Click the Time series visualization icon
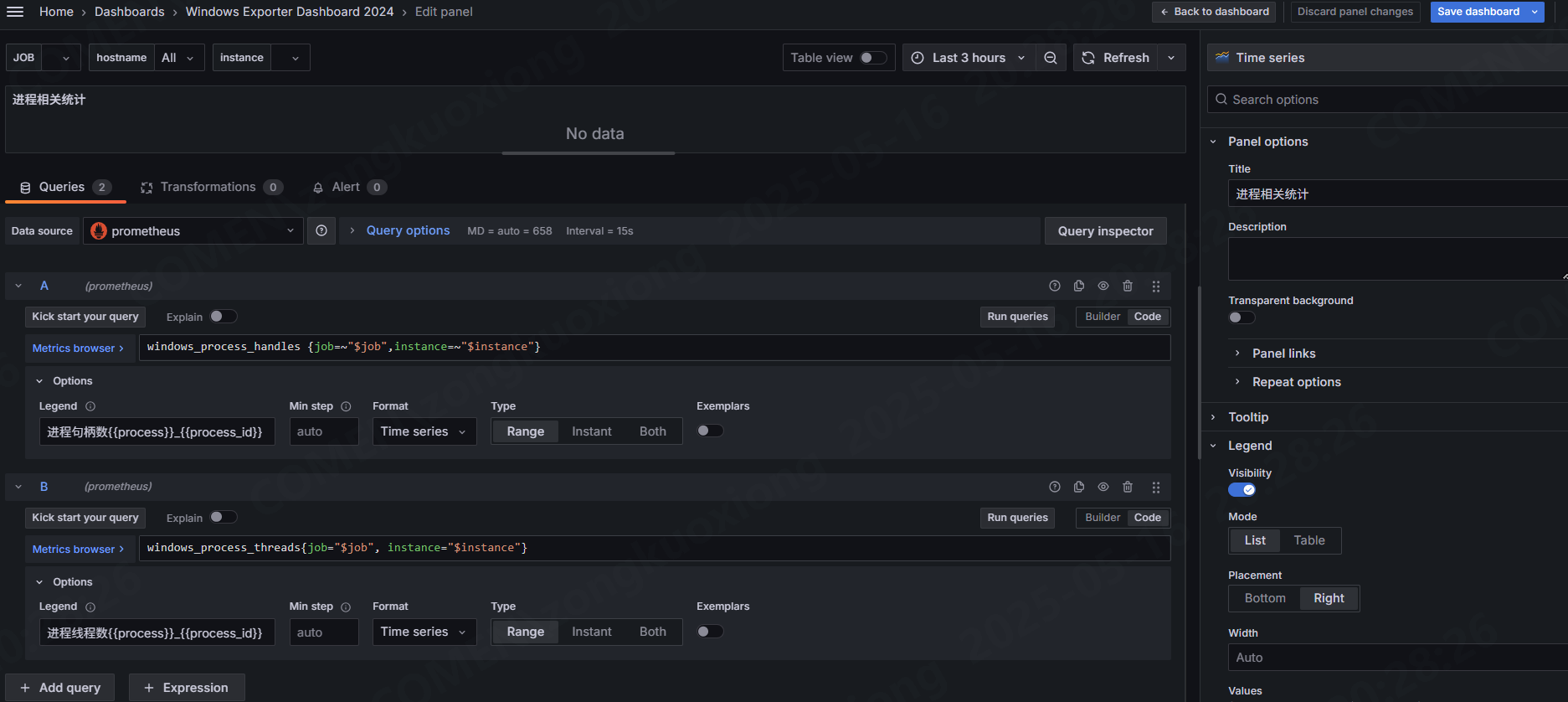 tap(1222, 57)
